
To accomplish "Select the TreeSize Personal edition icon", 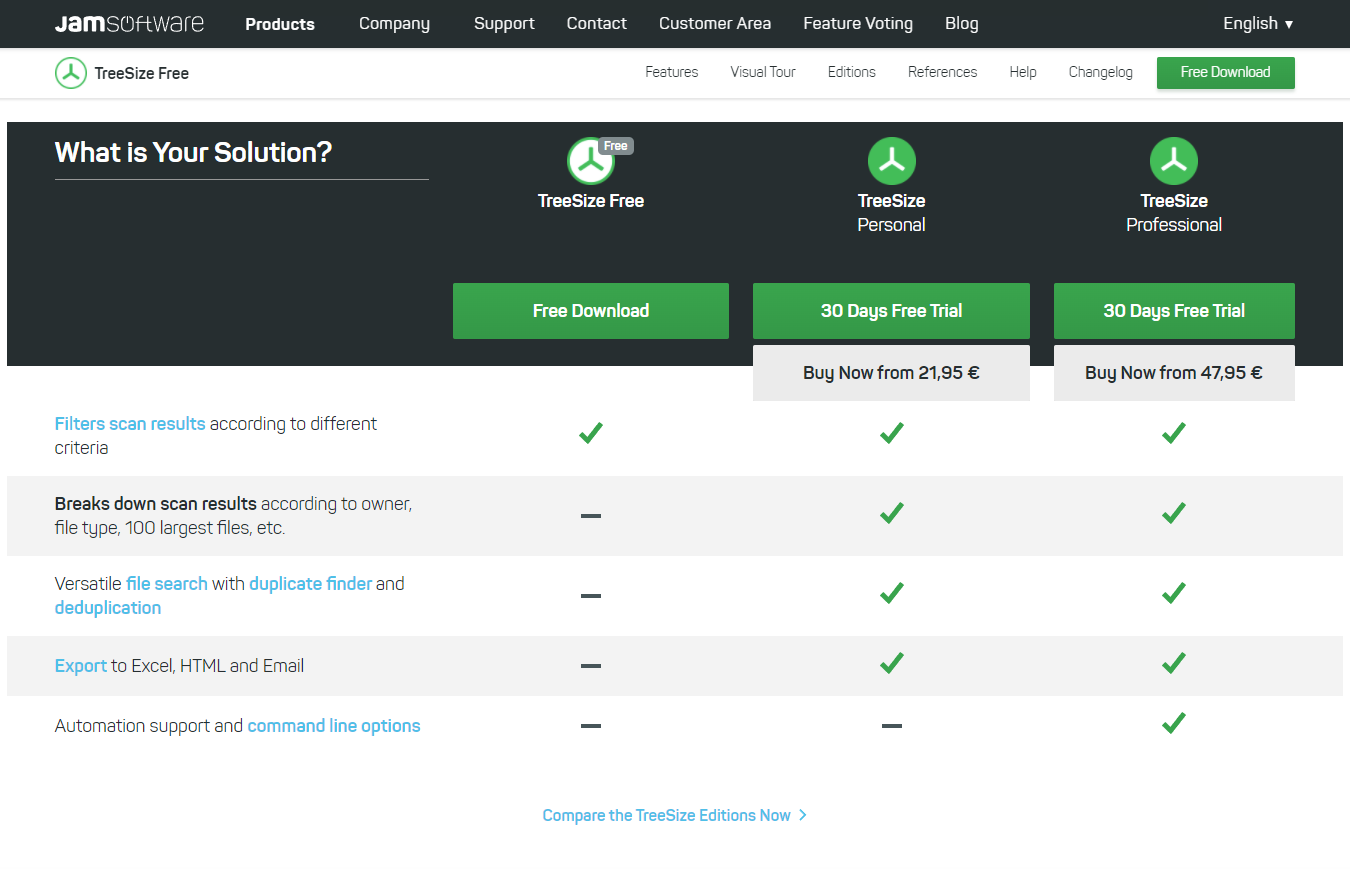I will click(891, 161).
